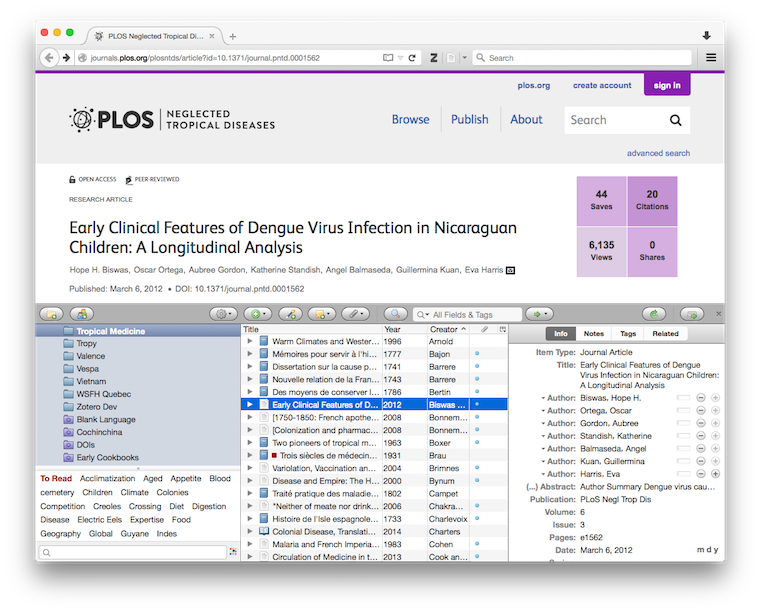Click the remove author minus button for Ortega, Oscar

701,410
